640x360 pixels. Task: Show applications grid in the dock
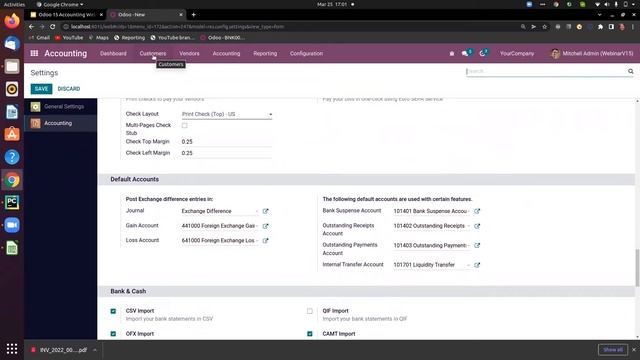(12, 349)
